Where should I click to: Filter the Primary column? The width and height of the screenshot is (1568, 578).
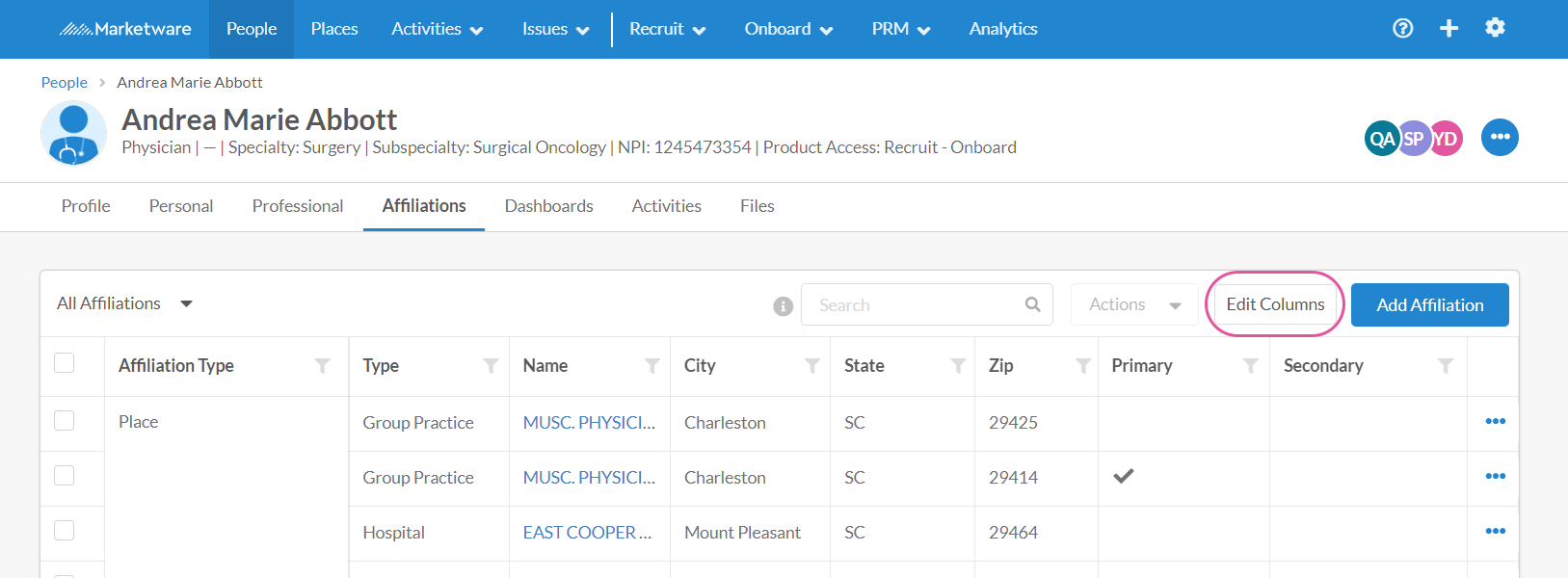click(x=1251, y=366)
